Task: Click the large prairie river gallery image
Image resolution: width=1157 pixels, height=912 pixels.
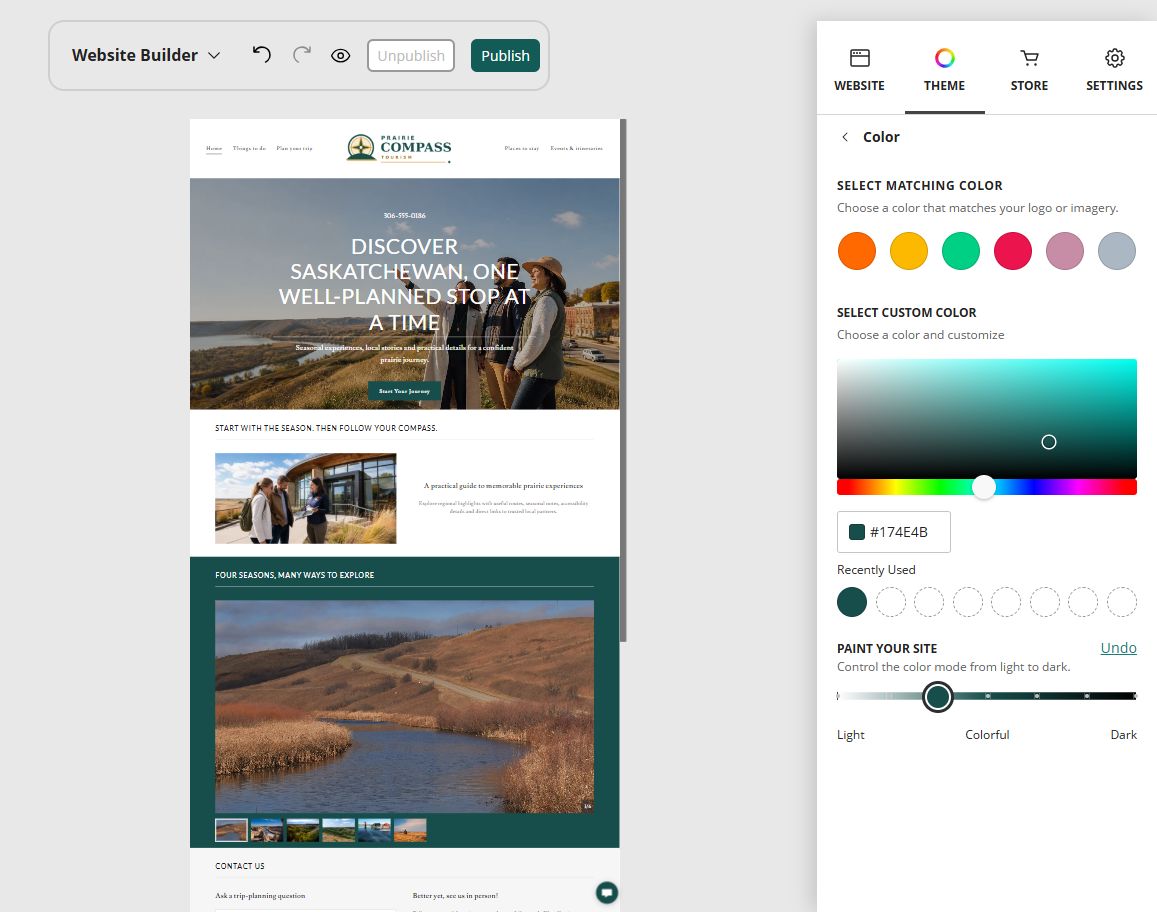Action: tap(404, 706)
